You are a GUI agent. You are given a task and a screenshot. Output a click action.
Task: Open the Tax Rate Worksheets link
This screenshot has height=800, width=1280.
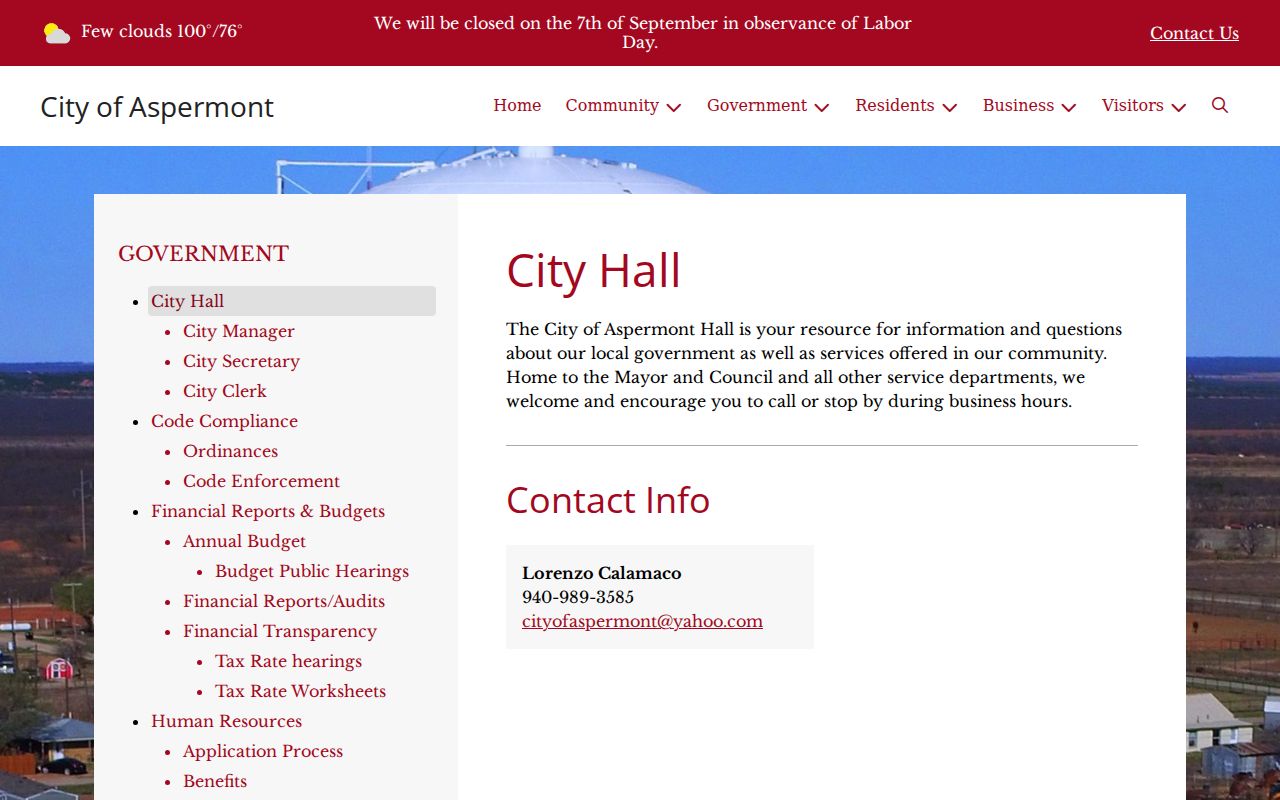[300, 691]
